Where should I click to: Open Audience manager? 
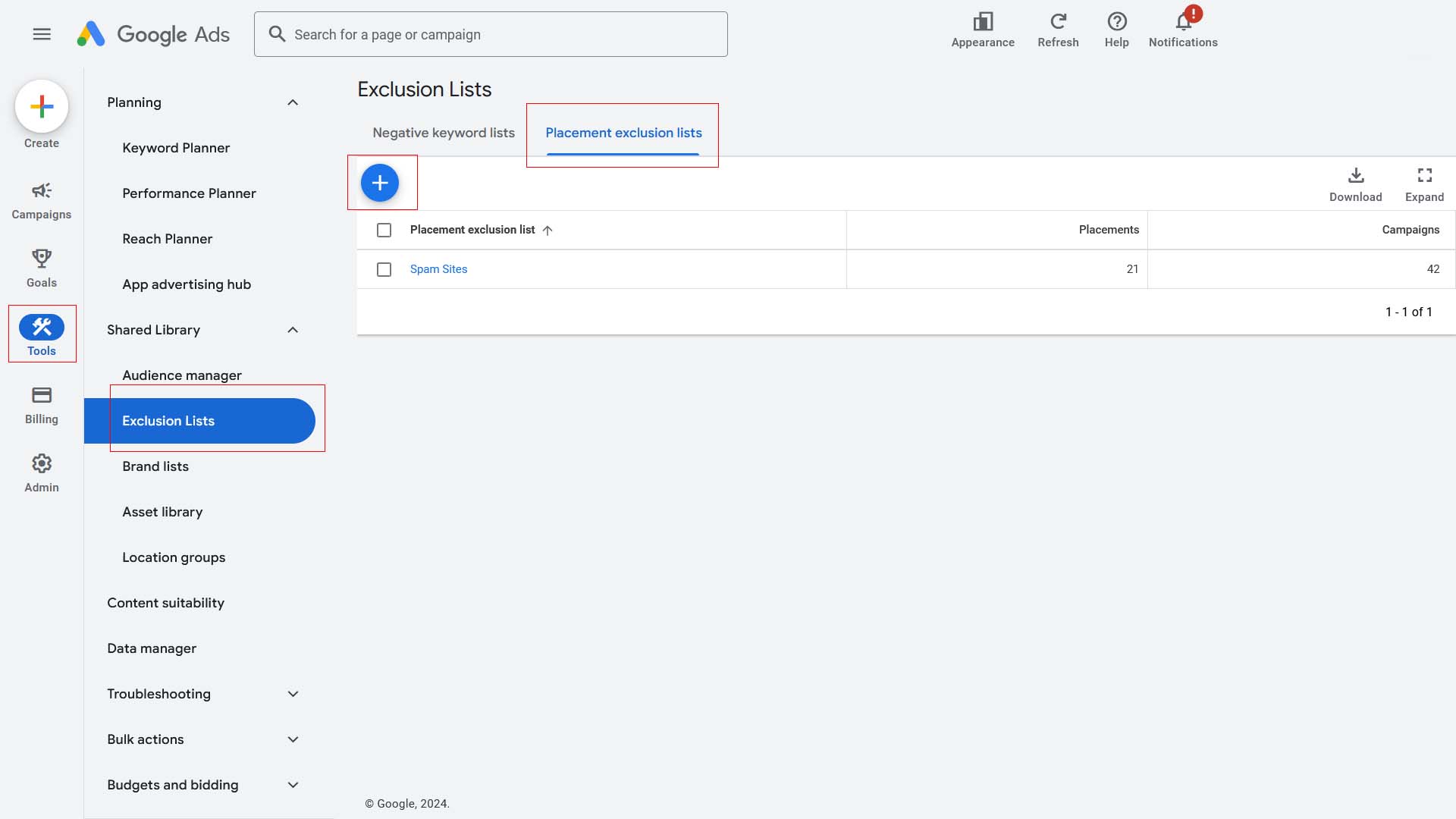182,375
